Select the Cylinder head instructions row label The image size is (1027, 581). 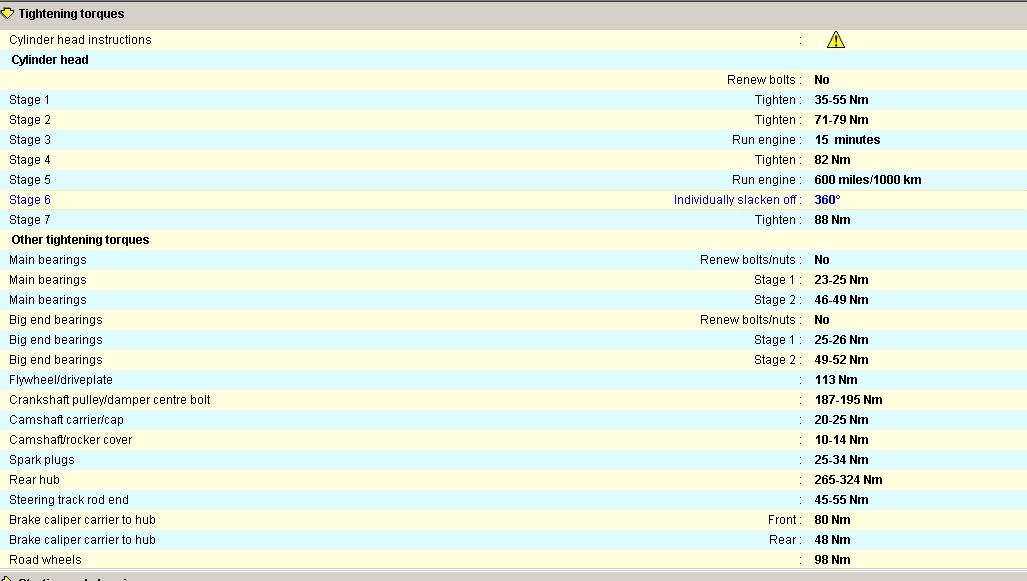(x=80, y=40)
